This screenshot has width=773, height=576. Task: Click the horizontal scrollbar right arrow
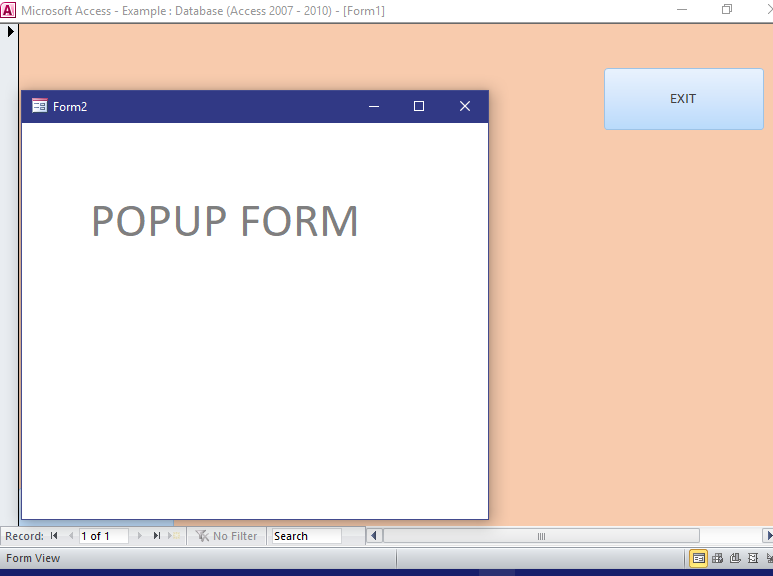click(769, 536)
